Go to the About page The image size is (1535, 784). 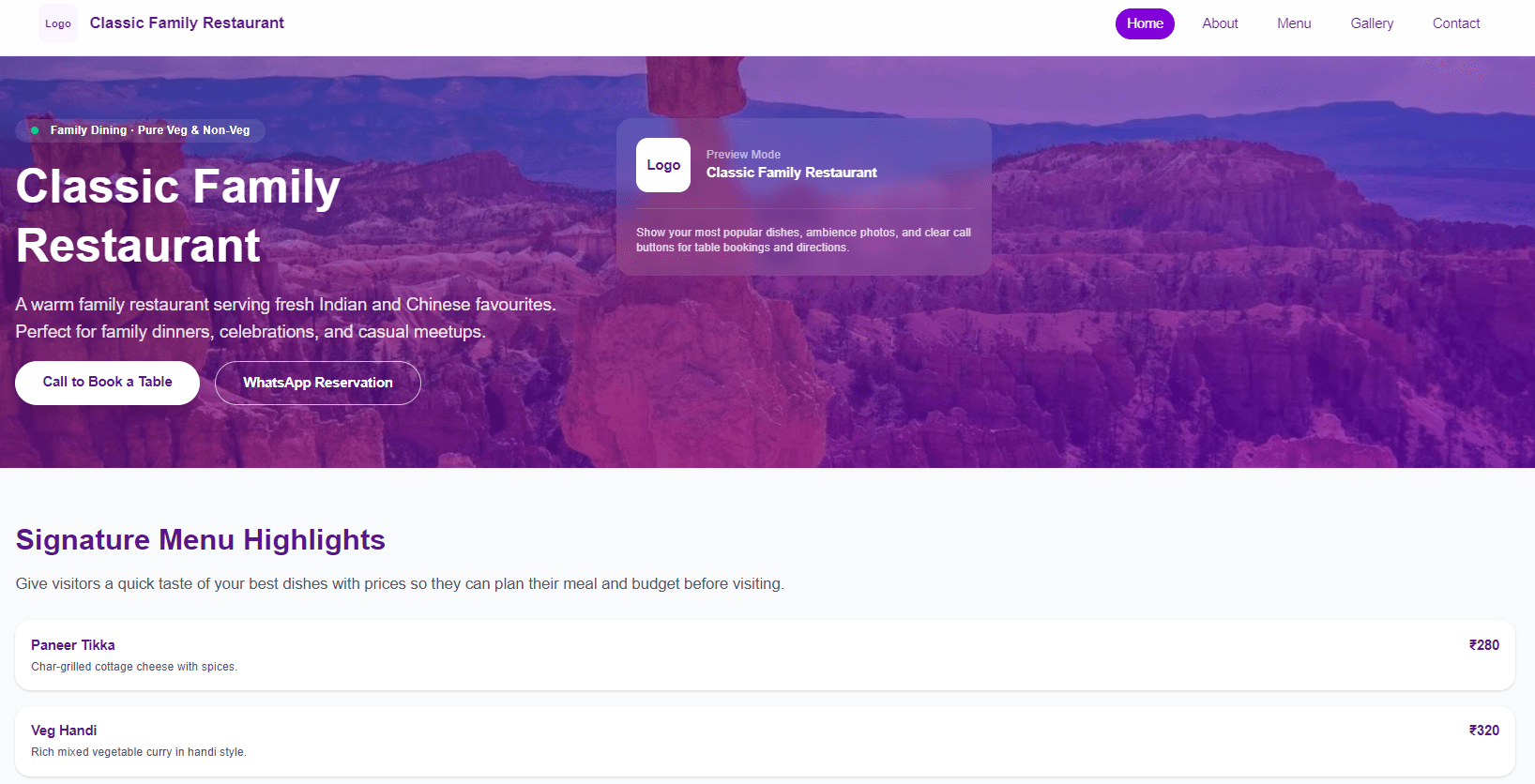click(x=1220, y=23)
